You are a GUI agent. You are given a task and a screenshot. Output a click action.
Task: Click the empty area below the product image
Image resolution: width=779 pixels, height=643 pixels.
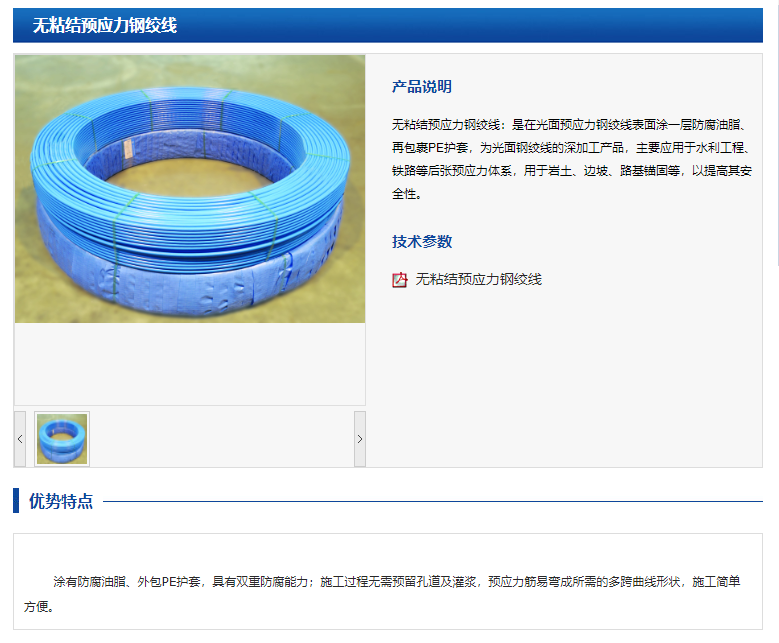pyautogui.click(x=190, y=364)
